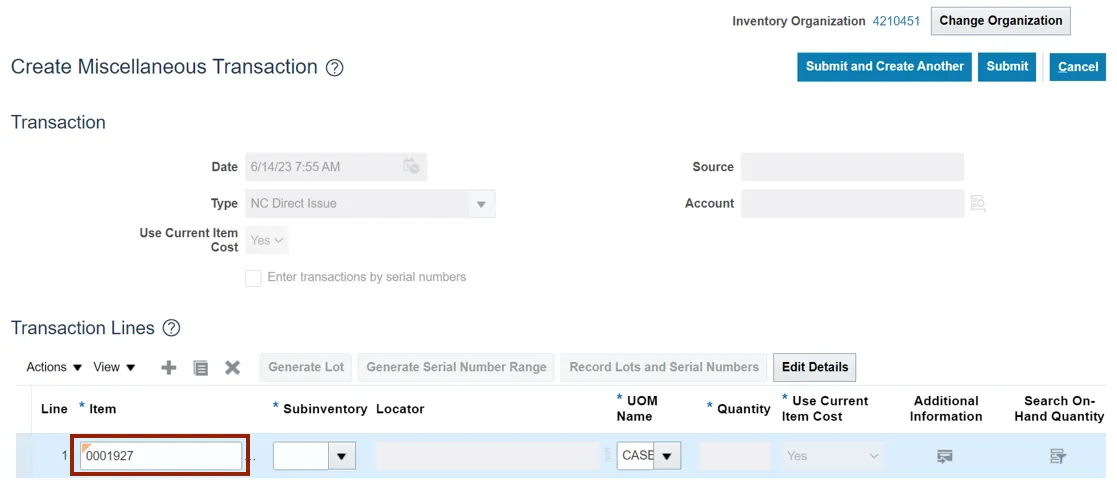Expand the UOM Name dropdown
Viewport: 1117px width, 483px height.
(x=667, y=456)
